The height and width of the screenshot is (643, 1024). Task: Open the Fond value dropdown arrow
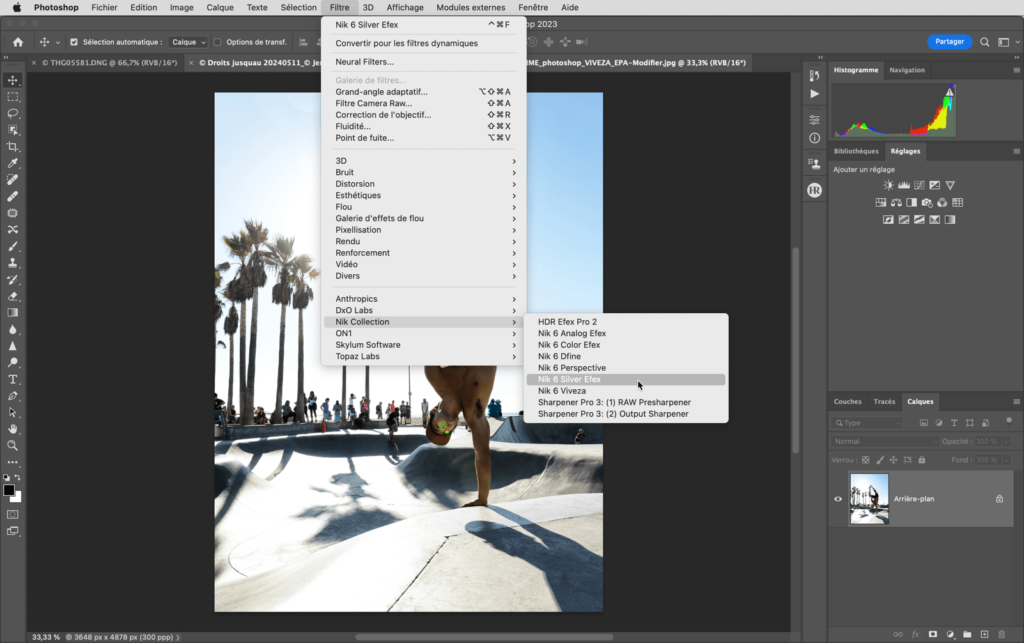point(1006,460)
